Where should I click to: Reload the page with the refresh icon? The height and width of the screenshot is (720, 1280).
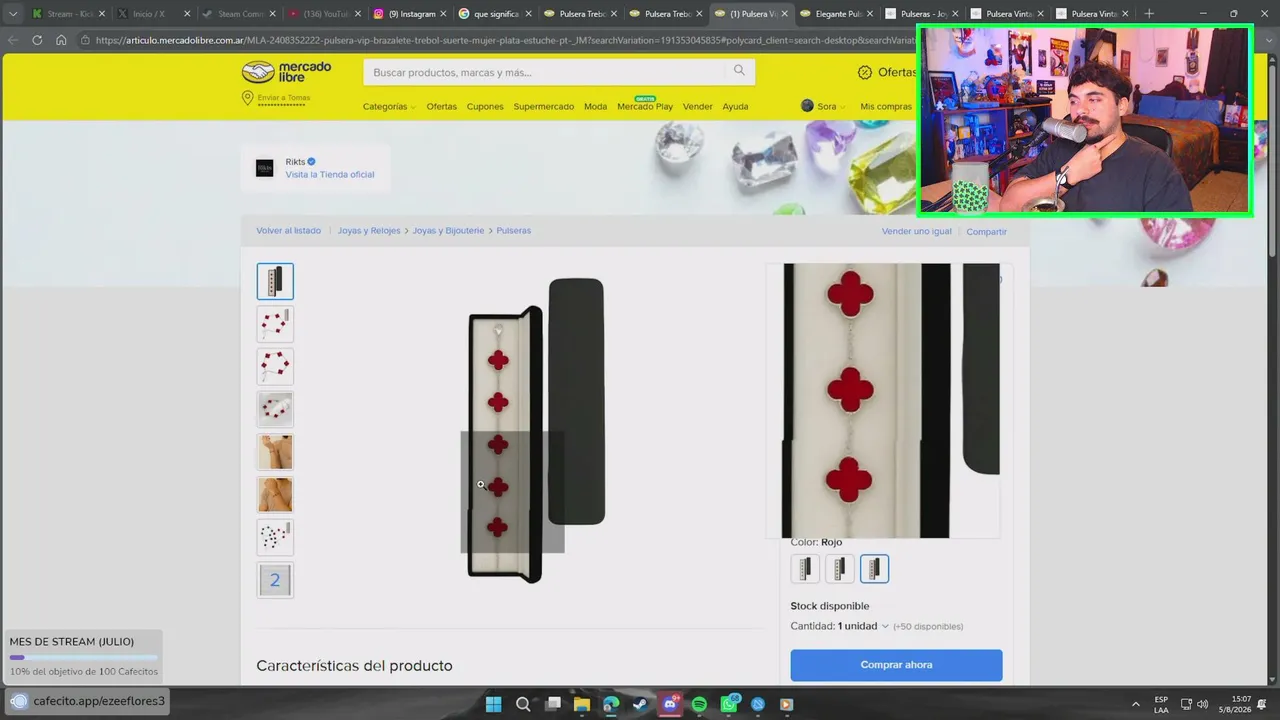[x=37, y=40]
